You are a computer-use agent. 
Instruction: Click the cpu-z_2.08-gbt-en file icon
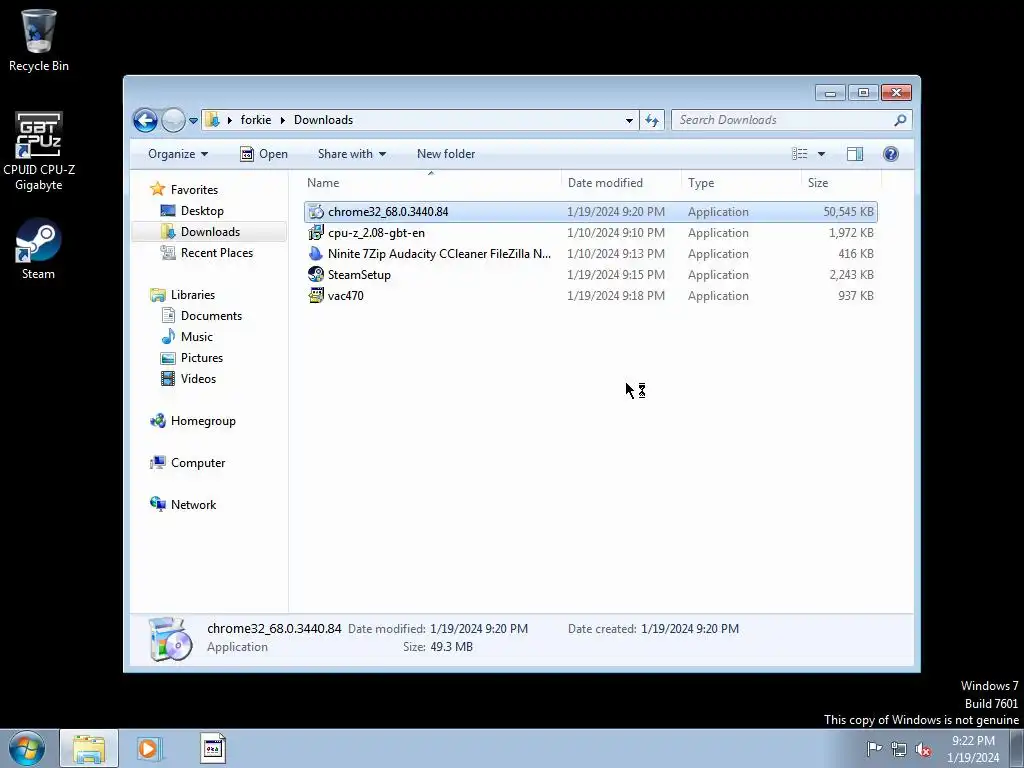316,232
